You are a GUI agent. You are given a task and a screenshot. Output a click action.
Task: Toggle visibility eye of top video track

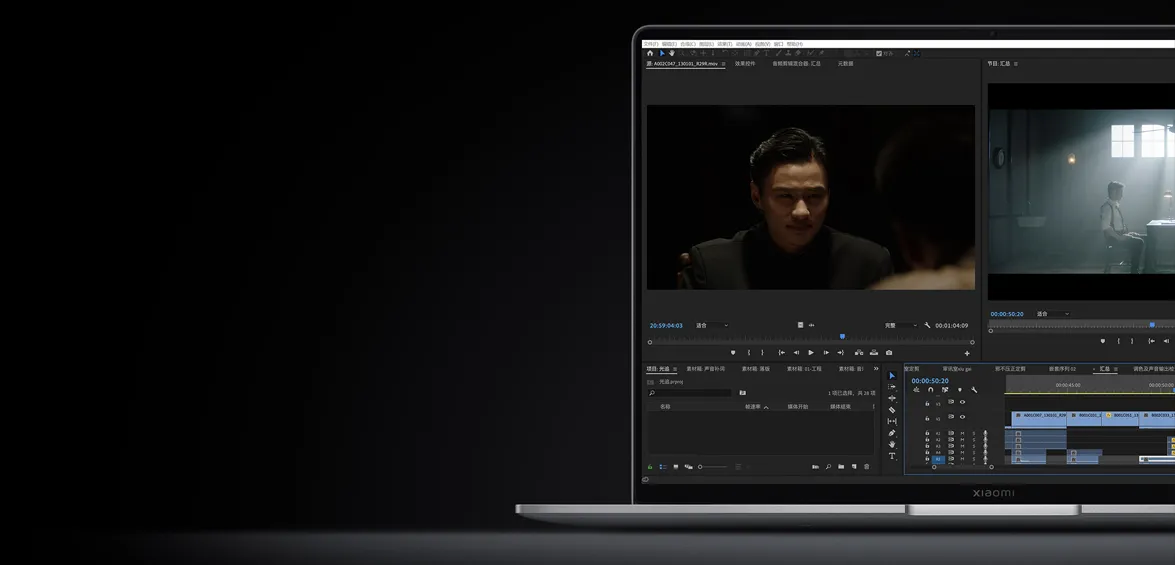[x=962, y=402]
